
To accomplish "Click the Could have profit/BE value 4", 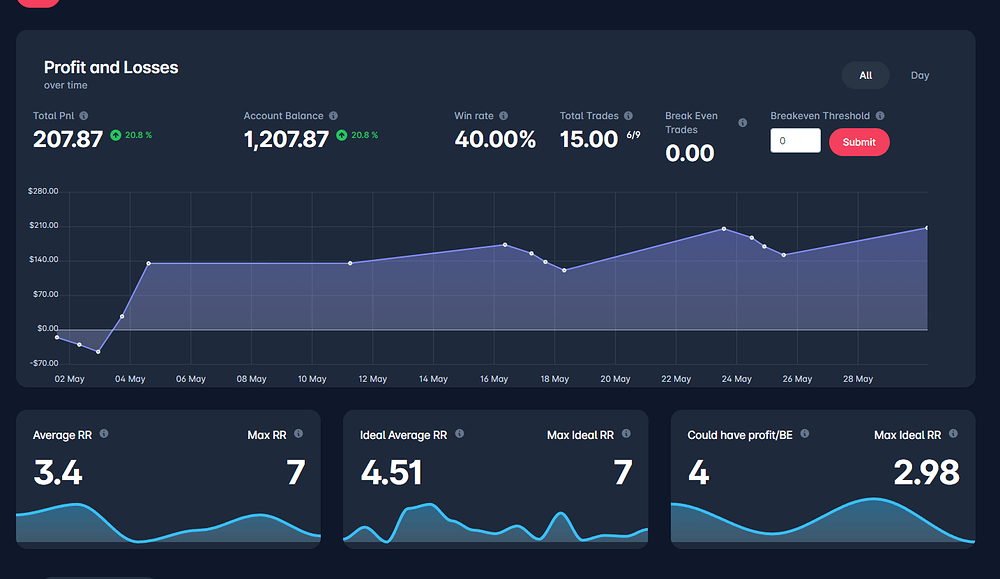I will click(x=698, y=473).
